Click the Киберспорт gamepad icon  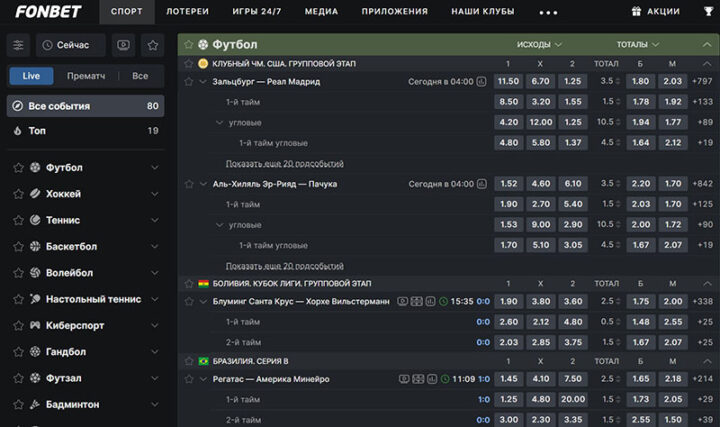point(35,325)
